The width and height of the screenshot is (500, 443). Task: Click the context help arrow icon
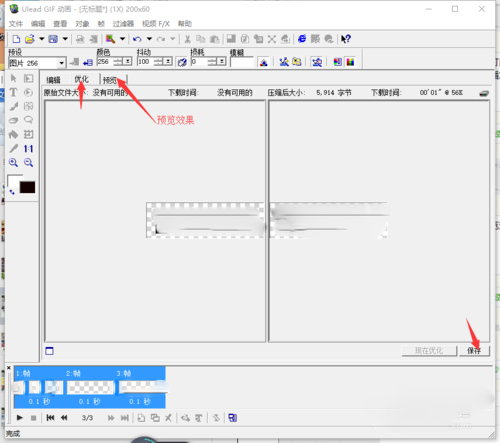click(x=346, y=39)
